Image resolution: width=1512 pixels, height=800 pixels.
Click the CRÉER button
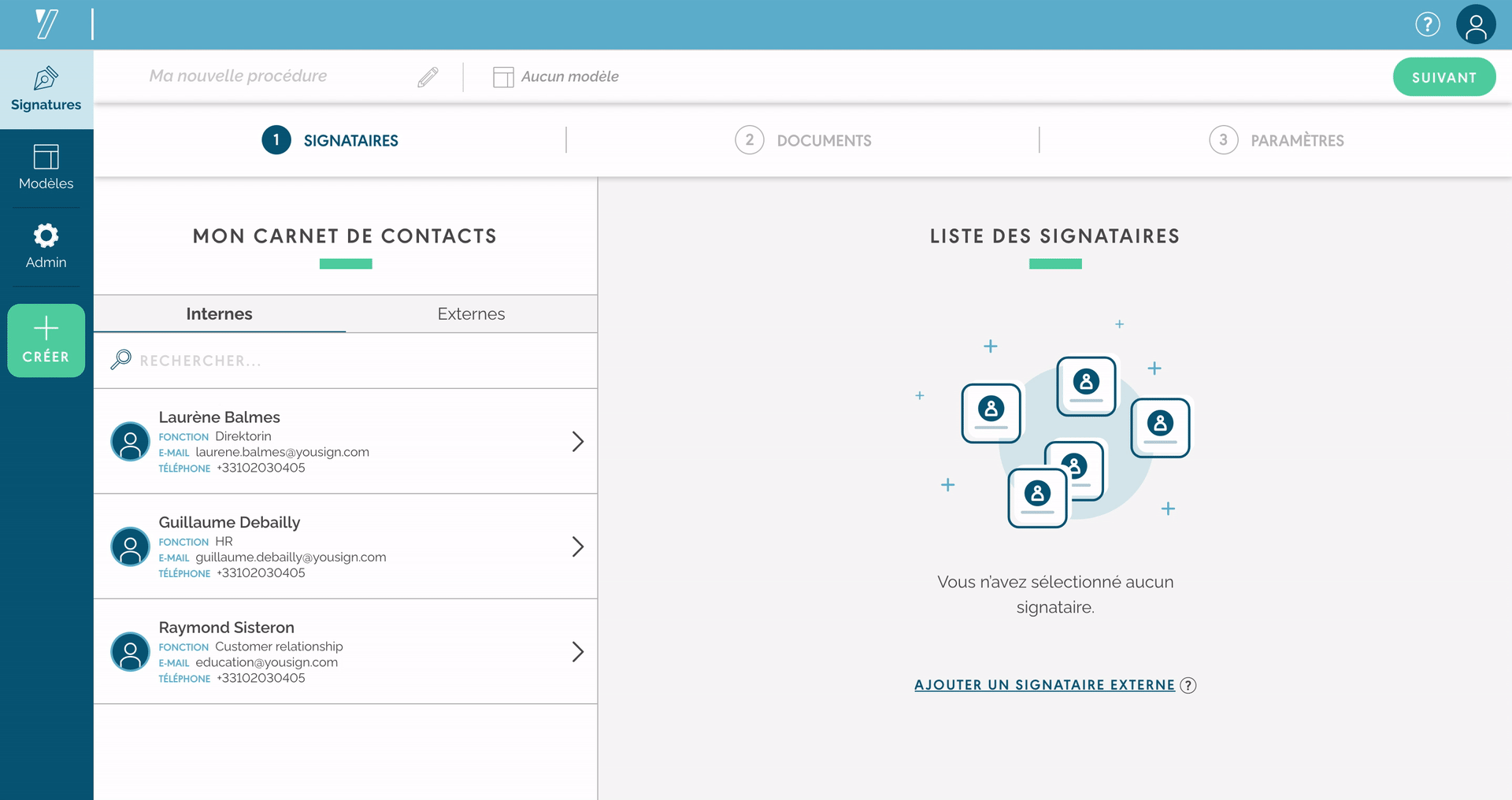tap(46, 340)
